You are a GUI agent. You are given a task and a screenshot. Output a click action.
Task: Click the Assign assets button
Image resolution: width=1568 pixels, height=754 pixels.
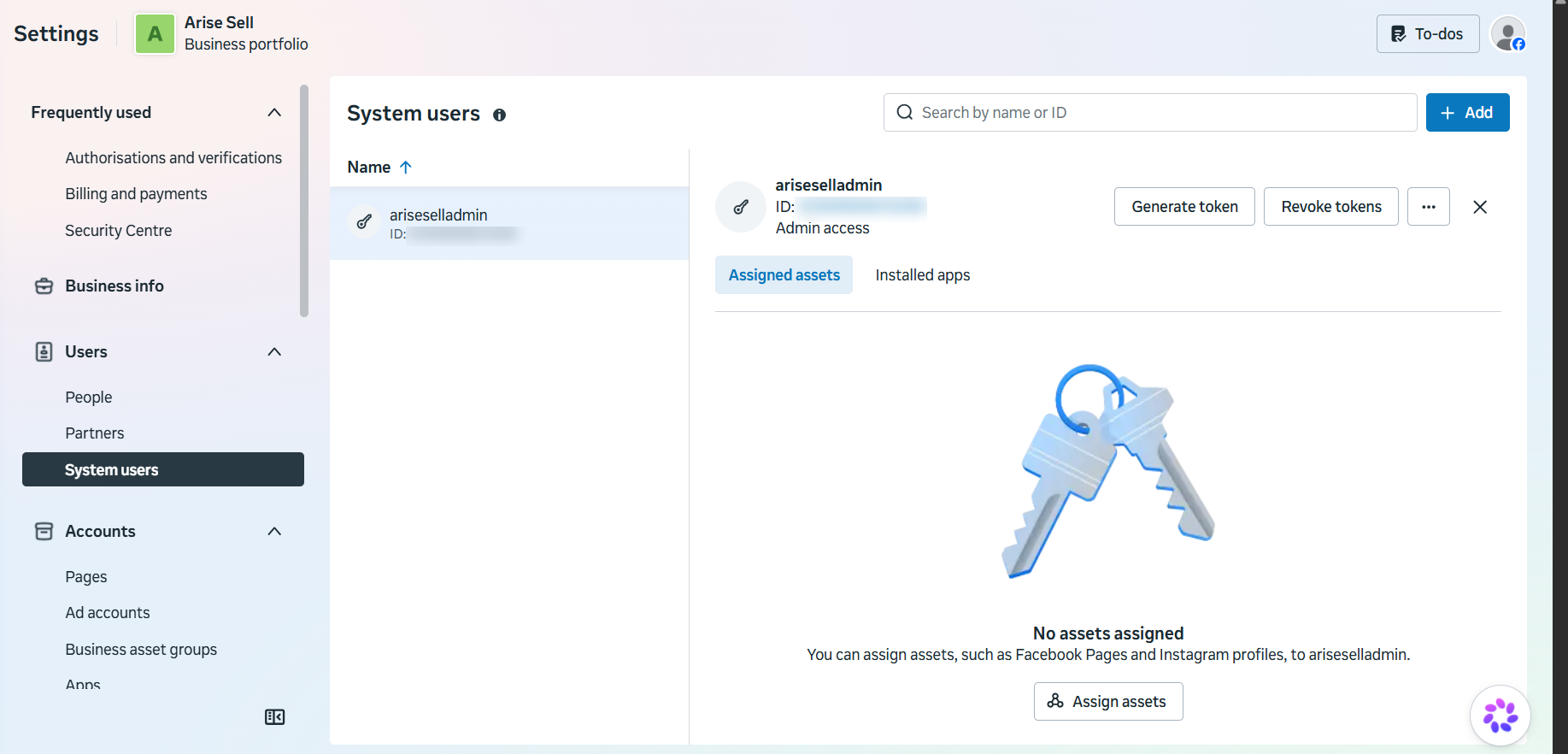point(1108,702)
